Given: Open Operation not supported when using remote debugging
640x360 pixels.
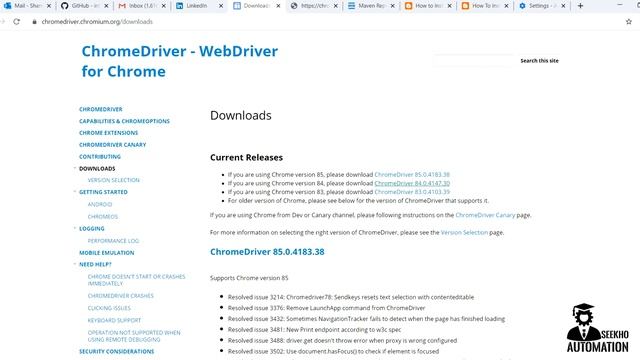Looking at the screenshot, I should click(134, 336).
